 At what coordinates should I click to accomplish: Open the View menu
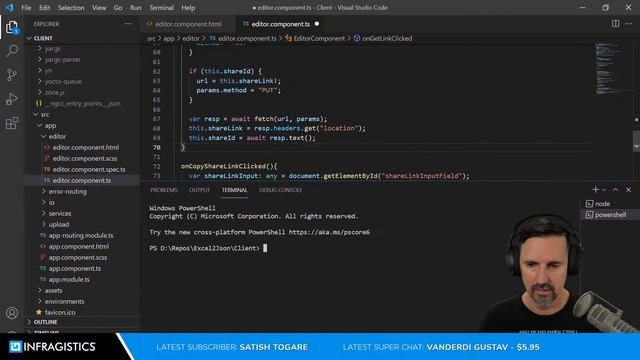coord(99,8)
